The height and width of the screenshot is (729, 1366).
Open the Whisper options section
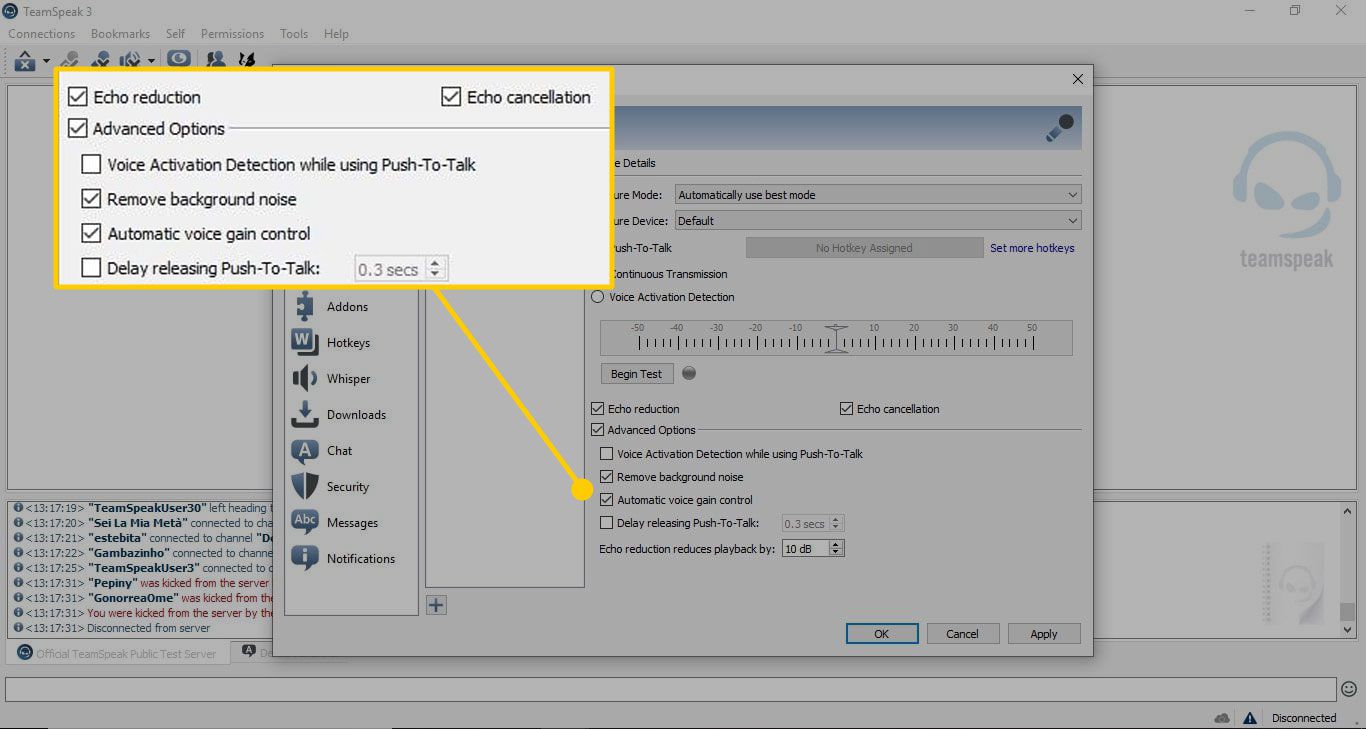[347, 379]
